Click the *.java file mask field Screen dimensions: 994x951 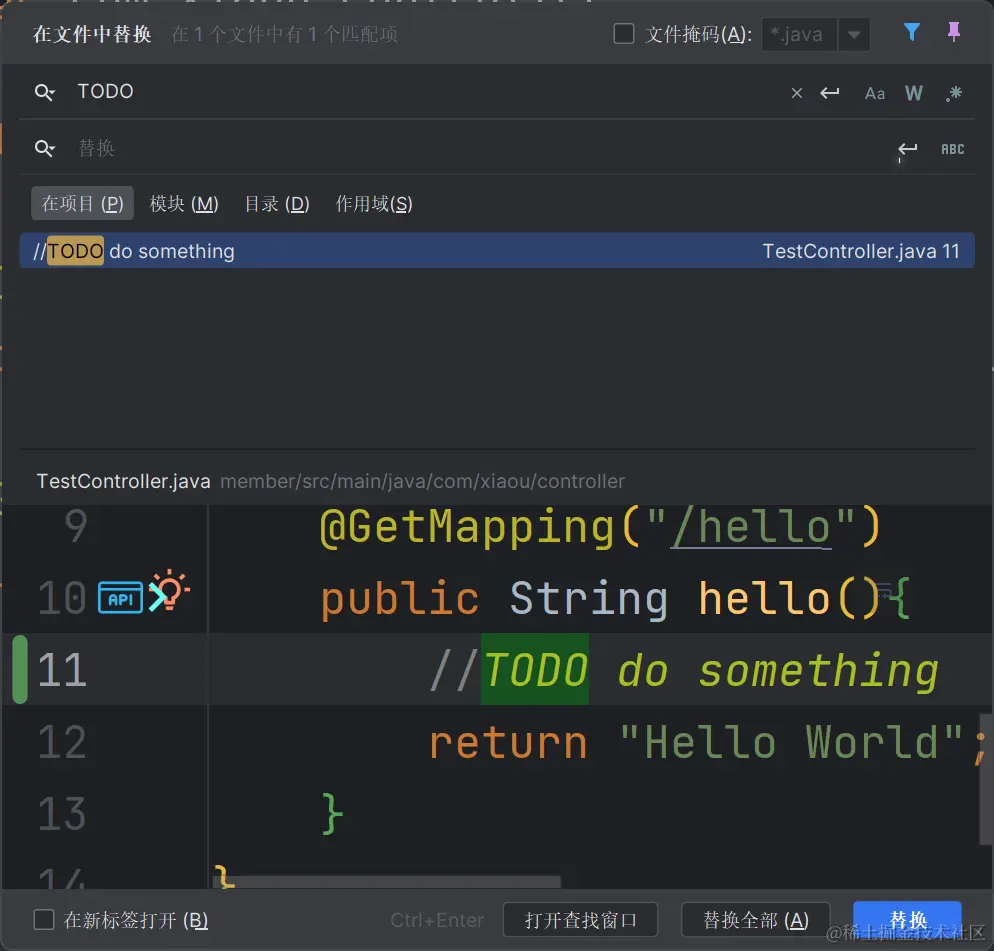pos(799,34)
